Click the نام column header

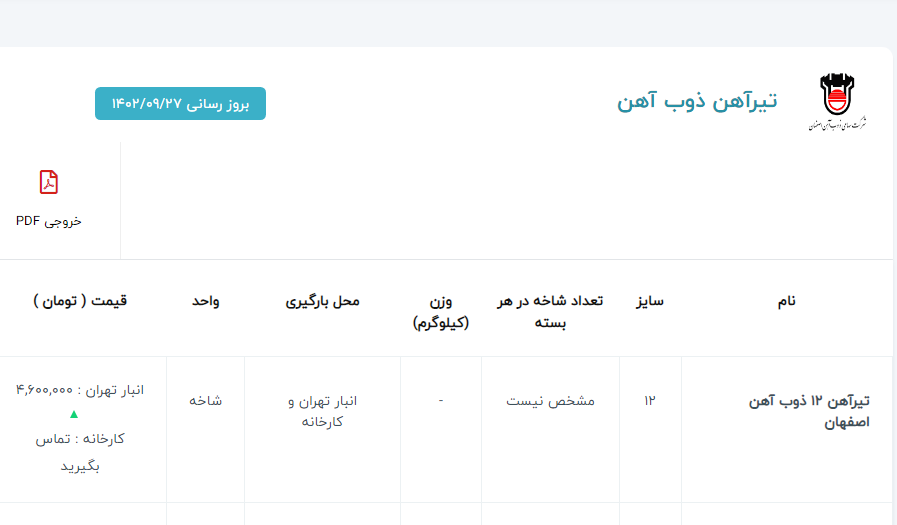(786, 301)
